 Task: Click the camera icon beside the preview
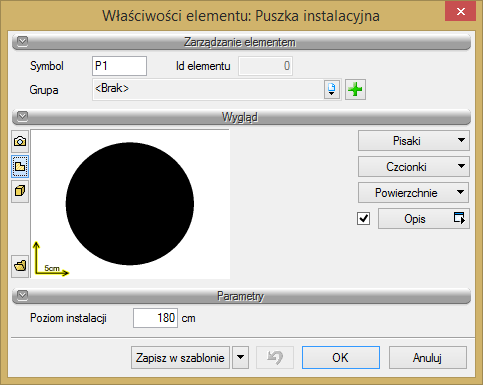point(20,141)
